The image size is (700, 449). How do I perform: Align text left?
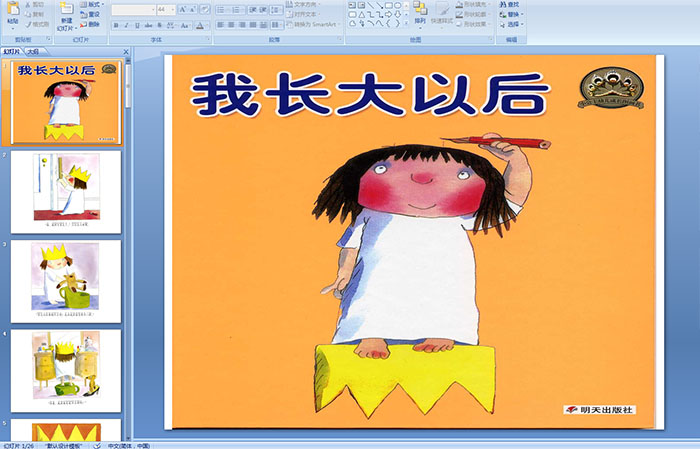pos(221,25)
